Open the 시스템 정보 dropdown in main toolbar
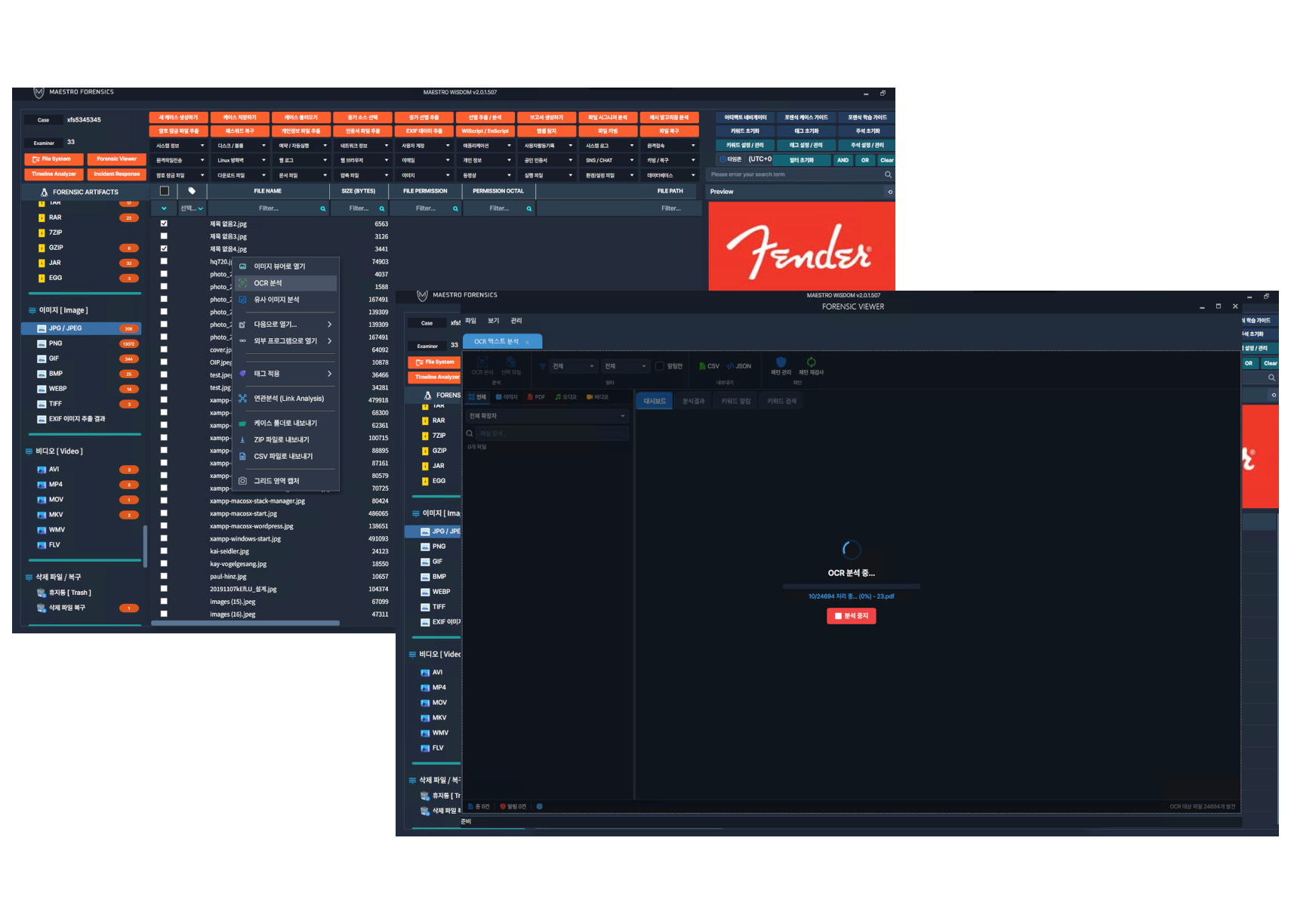The width and height of the screenshot is (1291, 924). [180, 146]
